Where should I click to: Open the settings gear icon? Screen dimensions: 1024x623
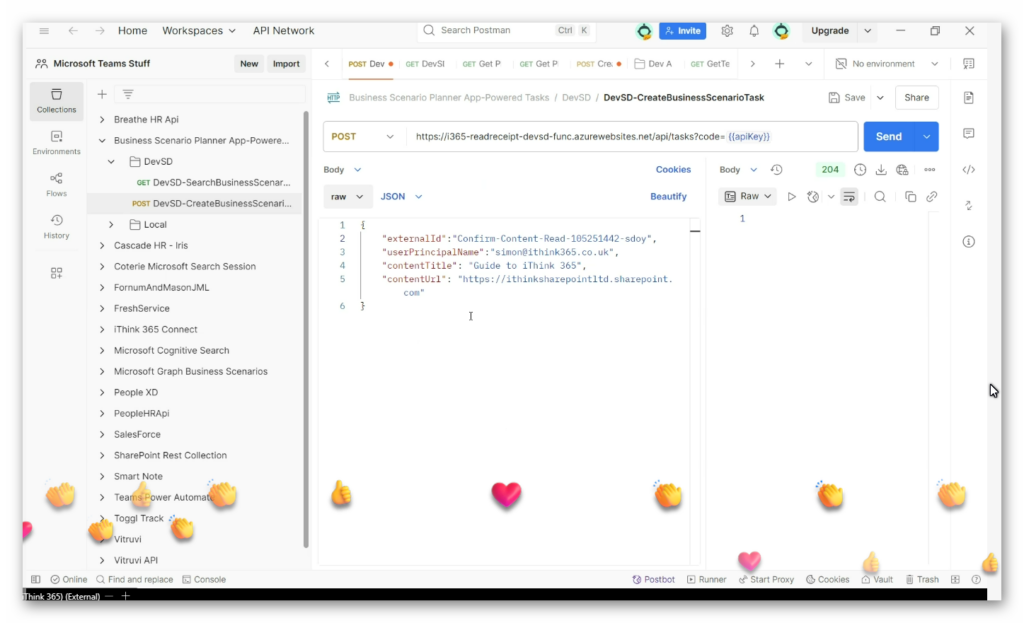point(727,31)
